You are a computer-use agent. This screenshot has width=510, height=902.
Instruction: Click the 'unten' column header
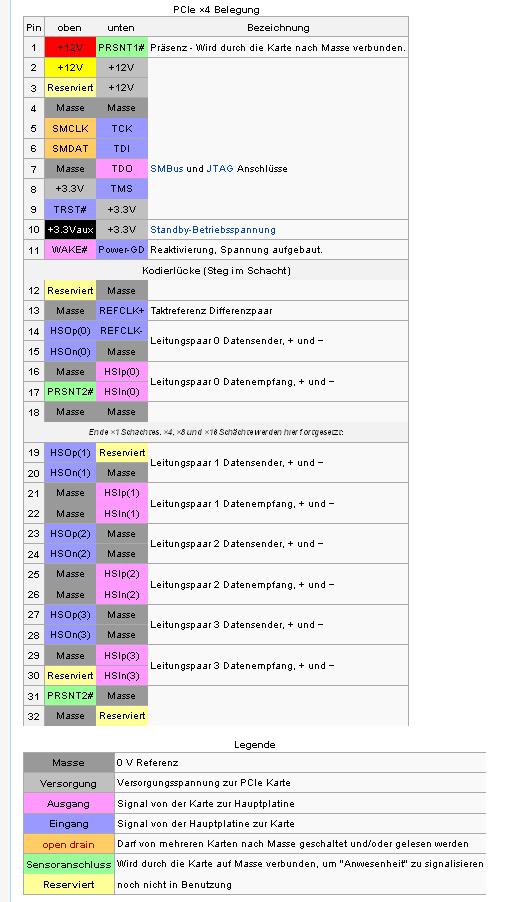coord(121,28)
